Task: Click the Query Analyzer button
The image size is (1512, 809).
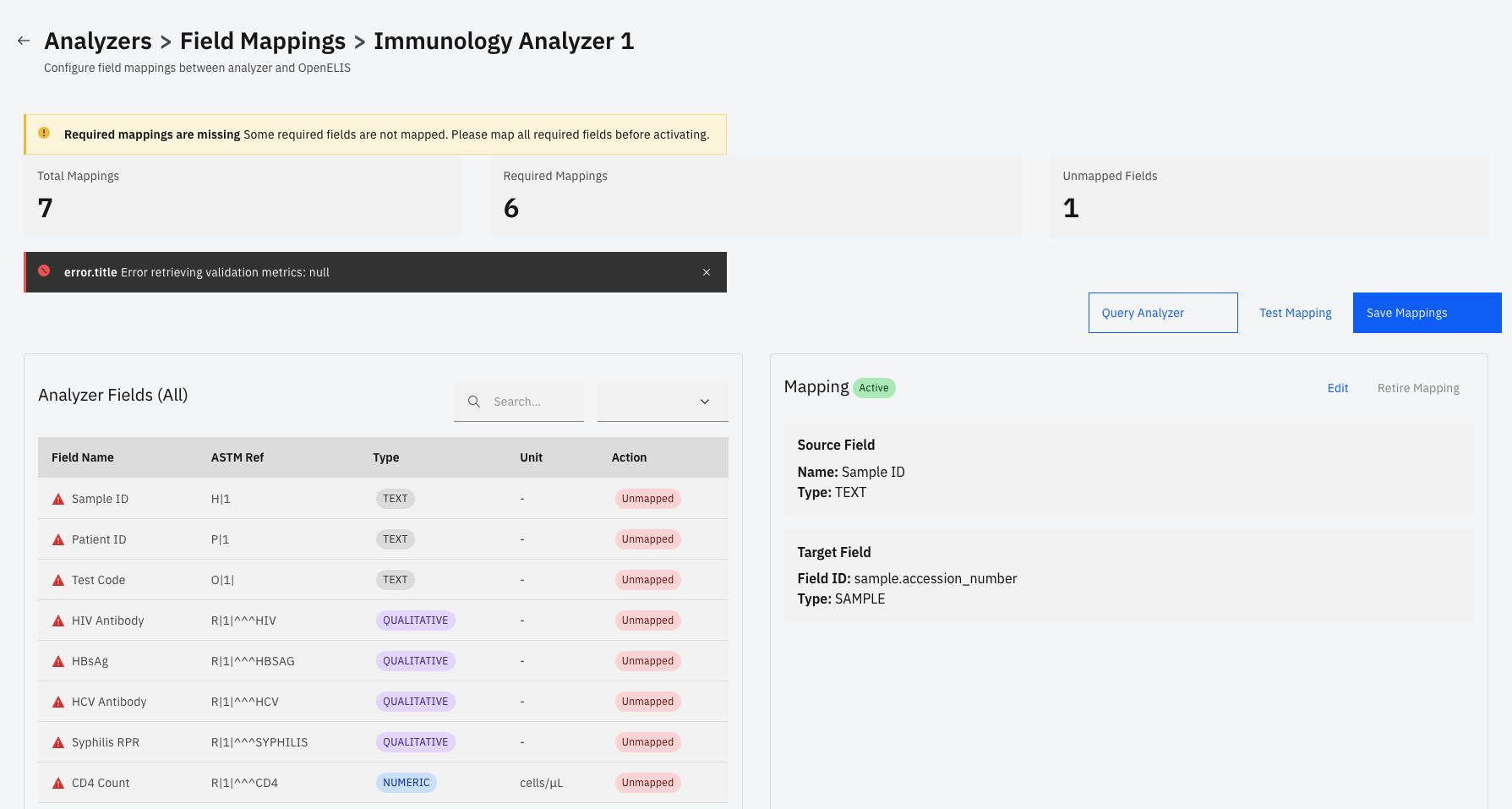Action: click(1163, 313)
